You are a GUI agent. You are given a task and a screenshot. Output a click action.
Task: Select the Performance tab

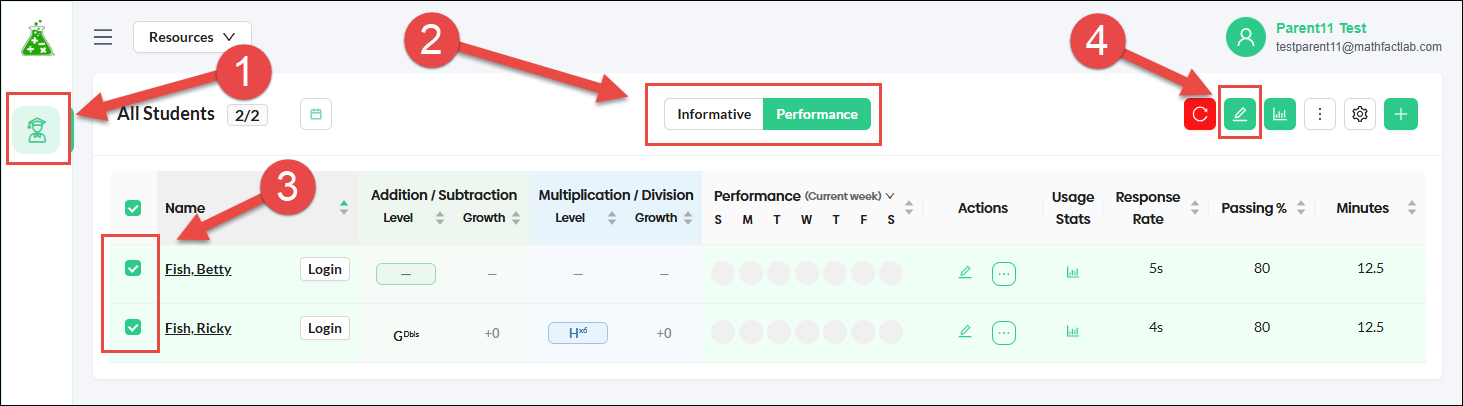(817, 114)
